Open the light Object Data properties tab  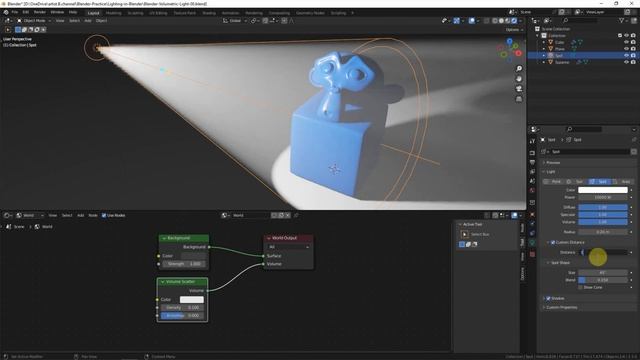pyautogui.click(x=532, y=243)
